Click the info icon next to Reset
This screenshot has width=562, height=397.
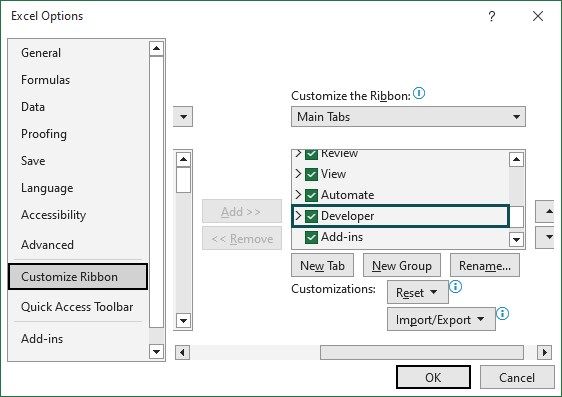point(455,286)
